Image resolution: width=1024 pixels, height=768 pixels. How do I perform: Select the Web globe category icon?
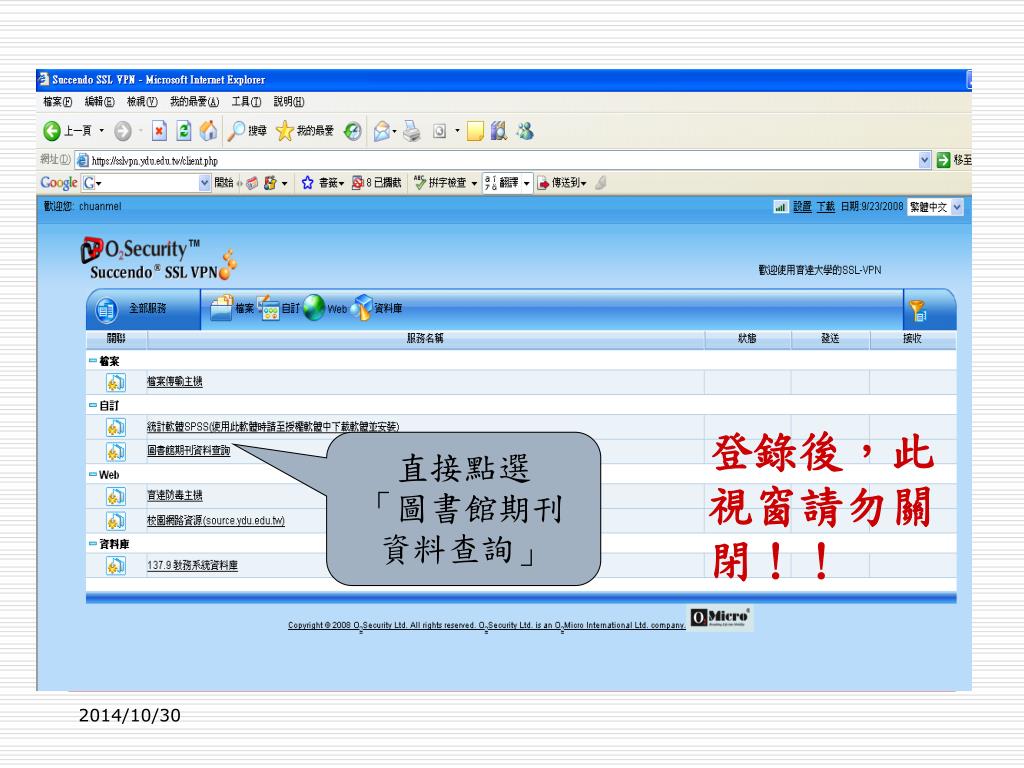tap(314, 308)
